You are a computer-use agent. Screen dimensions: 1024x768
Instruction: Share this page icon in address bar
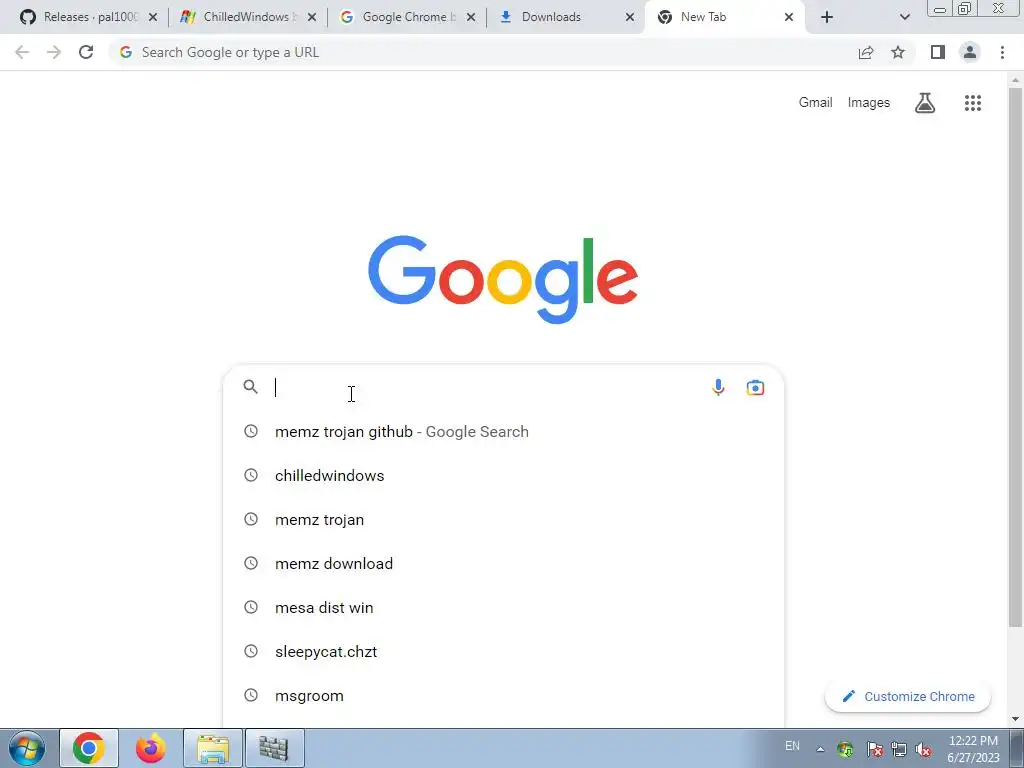click(x=866, y=52)
